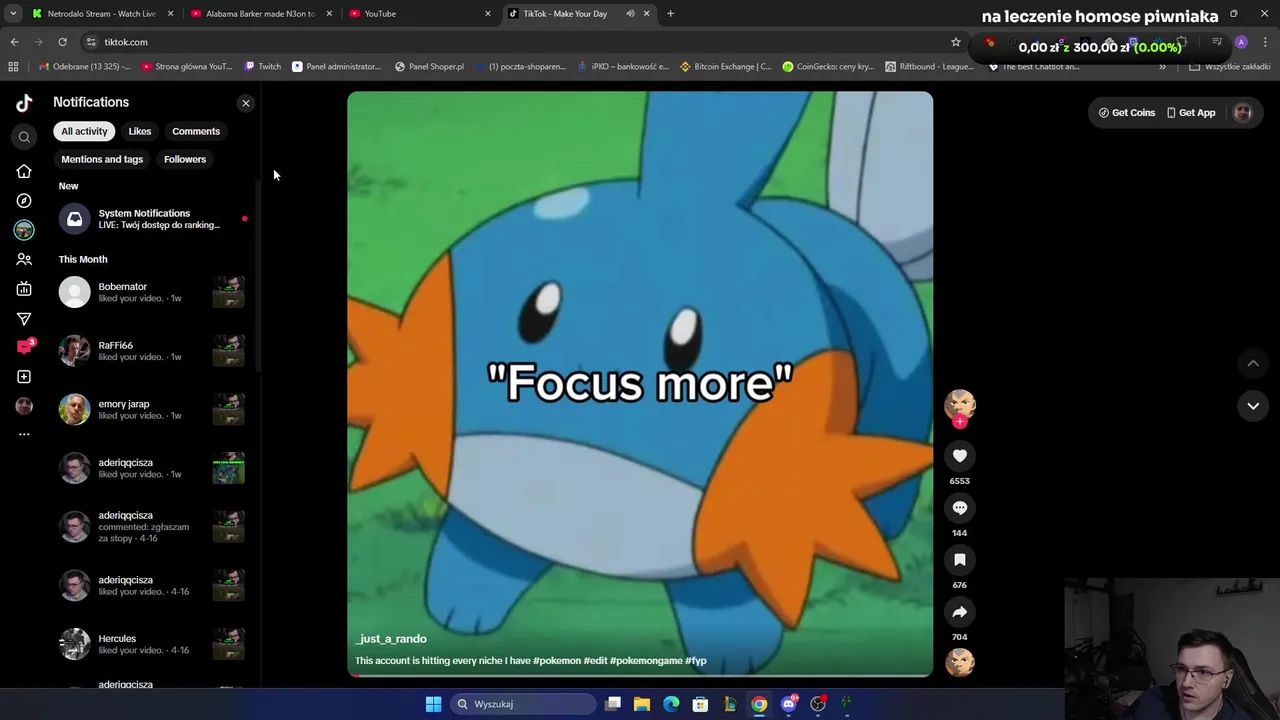Switch to Alabama Barker browser tab
This screenshot has width=1280, height=720.
tap(260, 14)
